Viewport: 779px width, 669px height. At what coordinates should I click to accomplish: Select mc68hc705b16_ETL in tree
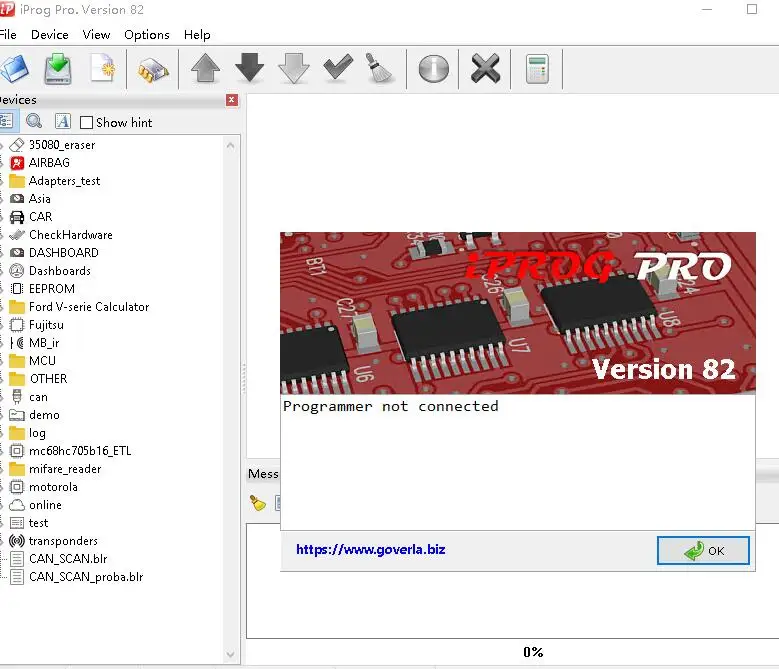point(80,451)
